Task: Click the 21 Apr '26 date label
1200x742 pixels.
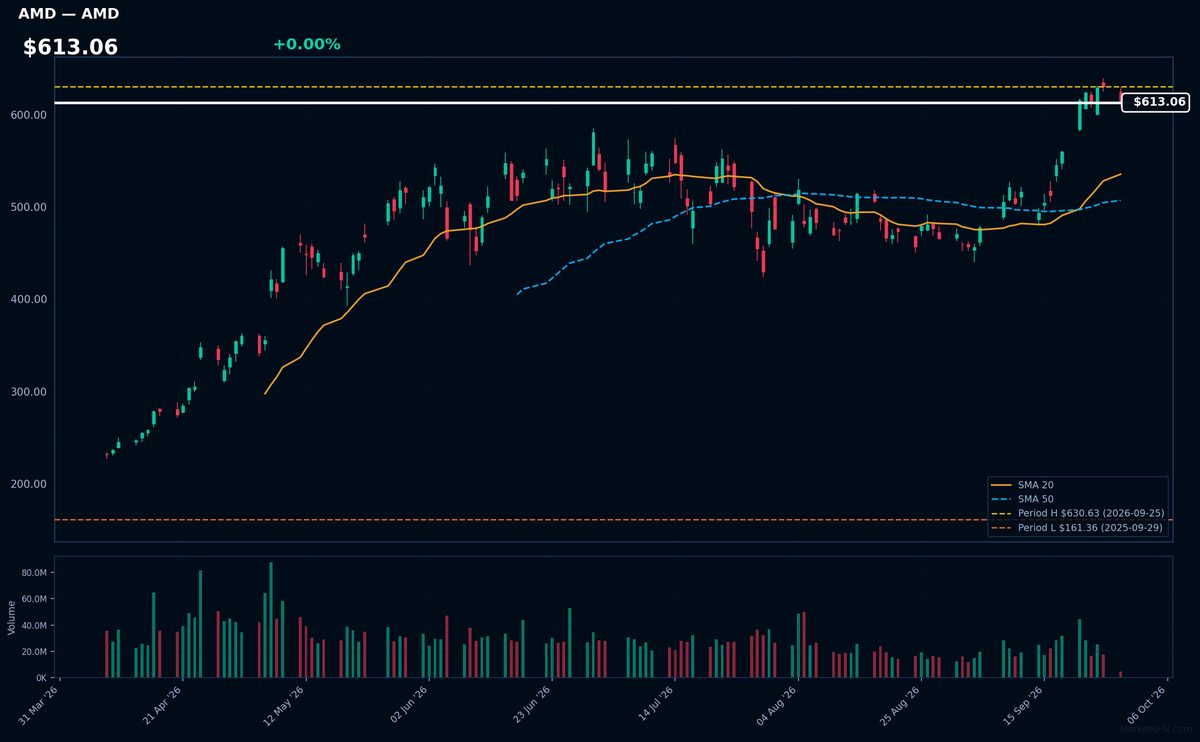Action: click(x=163, y=704)
